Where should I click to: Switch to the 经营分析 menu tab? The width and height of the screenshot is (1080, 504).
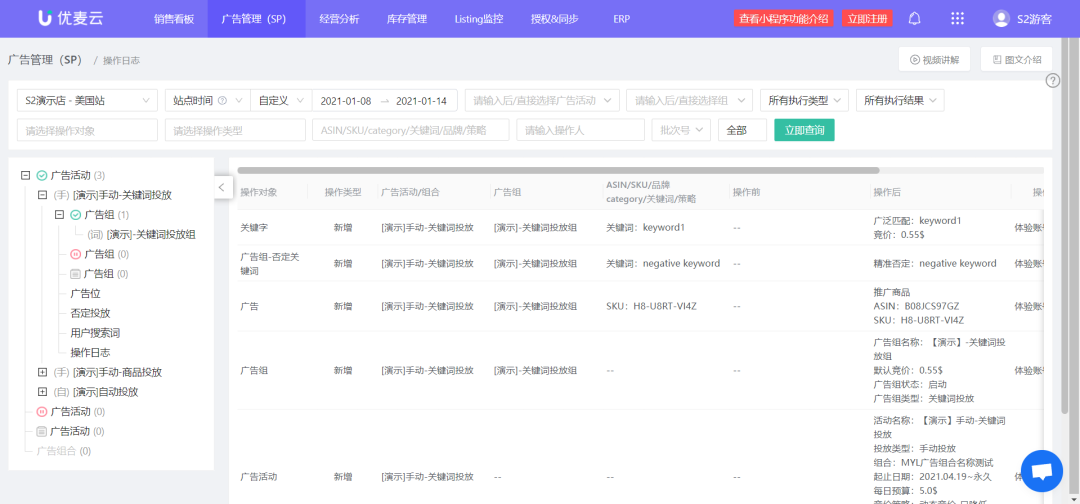pyautogui.click(x=339, y=19)
